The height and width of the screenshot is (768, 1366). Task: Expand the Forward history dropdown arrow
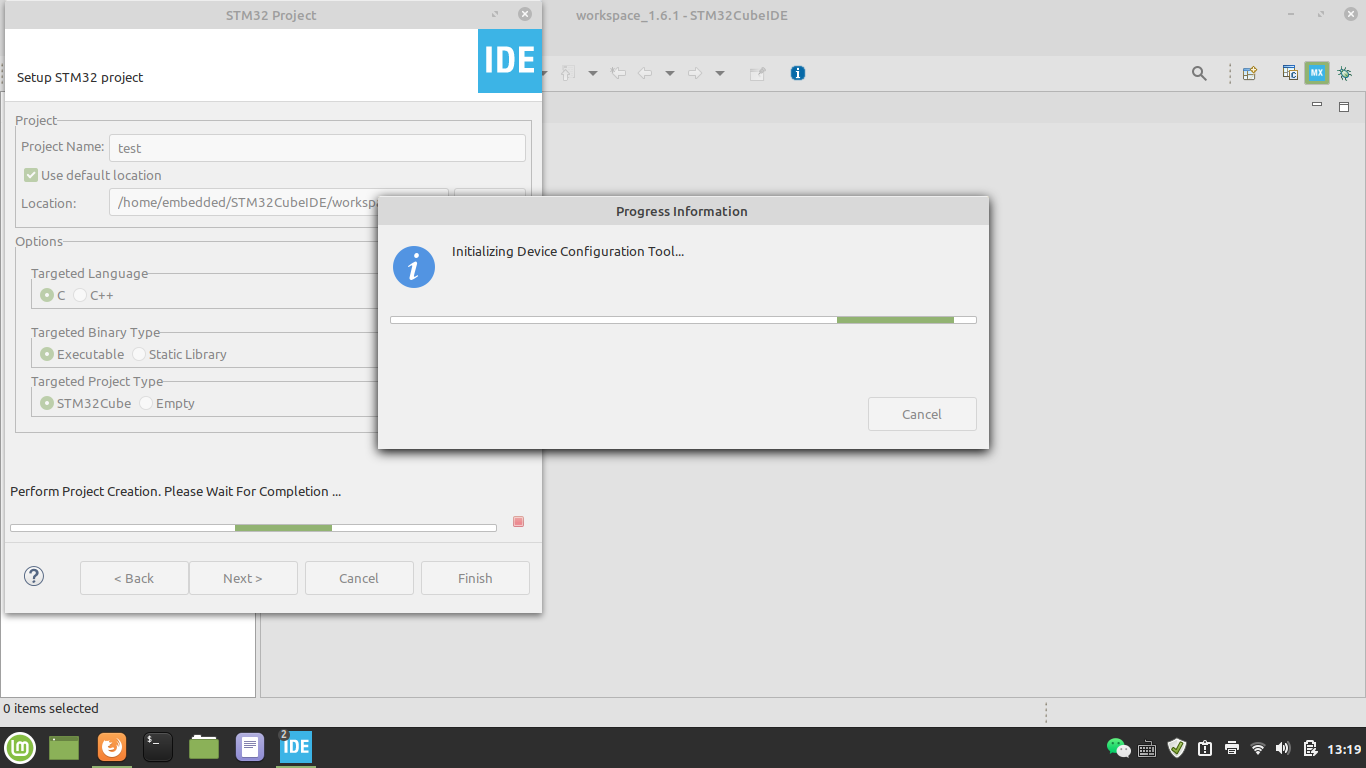(x=719, y=73)
